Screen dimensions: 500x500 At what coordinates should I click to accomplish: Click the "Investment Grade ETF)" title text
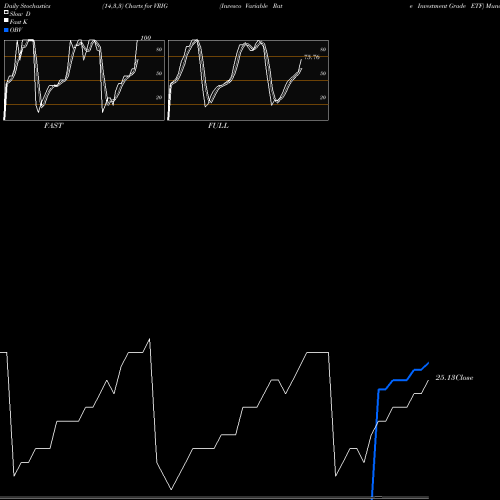pyautogui.click(x=451, y=6)
